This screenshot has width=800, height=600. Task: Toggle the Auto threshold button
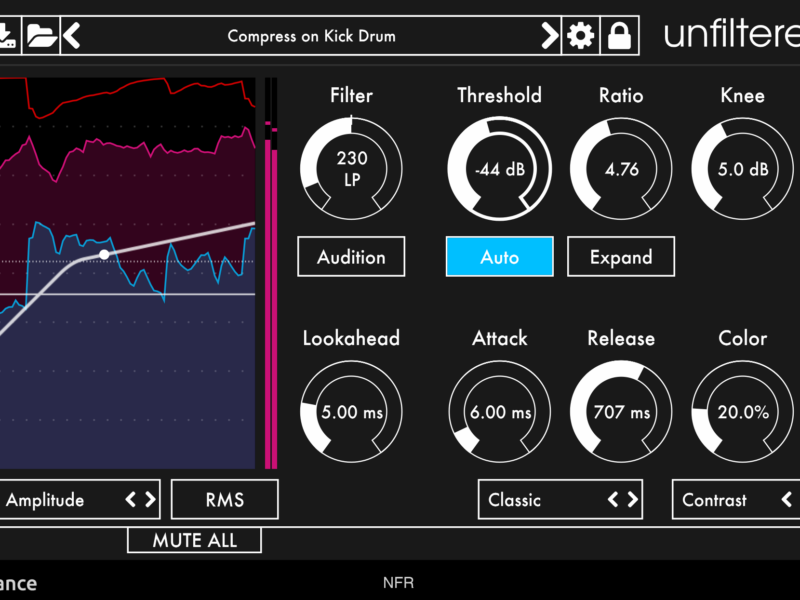pyautogui.click(x=499, y=257)
